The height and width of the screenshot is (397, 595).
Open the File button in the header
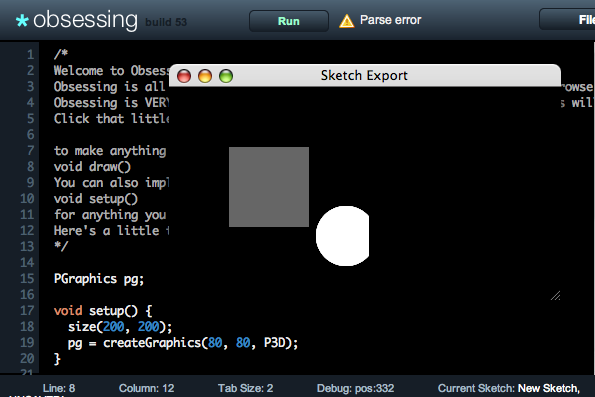[x=567, y=19]
